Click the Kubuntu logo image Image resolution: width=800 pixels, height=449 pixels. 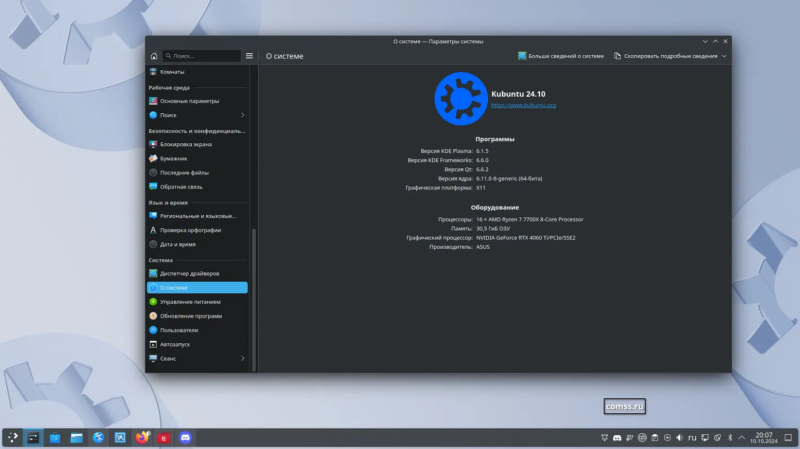(x=461, y=98)
